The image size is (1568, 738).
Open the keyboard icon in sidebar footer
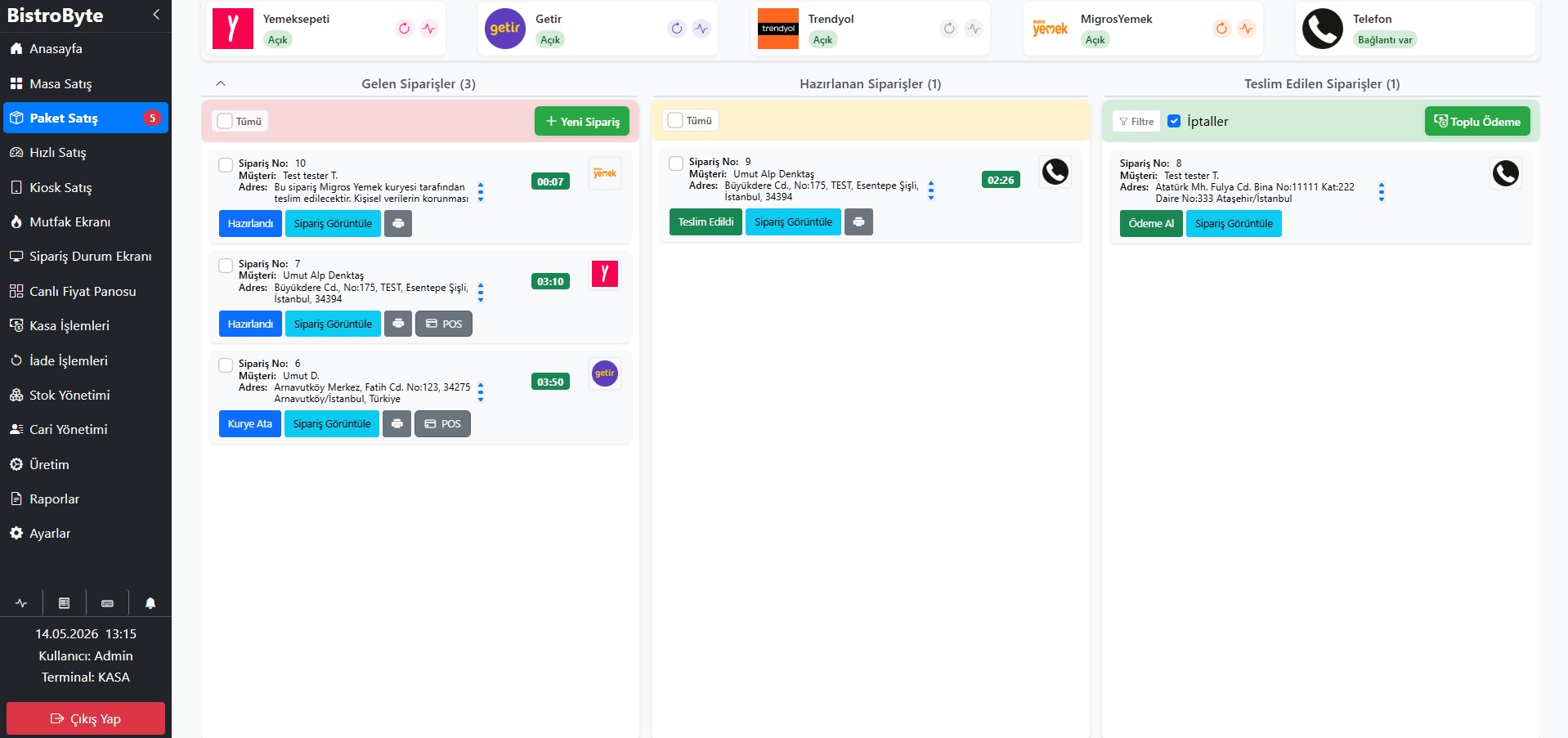(107, 603)
